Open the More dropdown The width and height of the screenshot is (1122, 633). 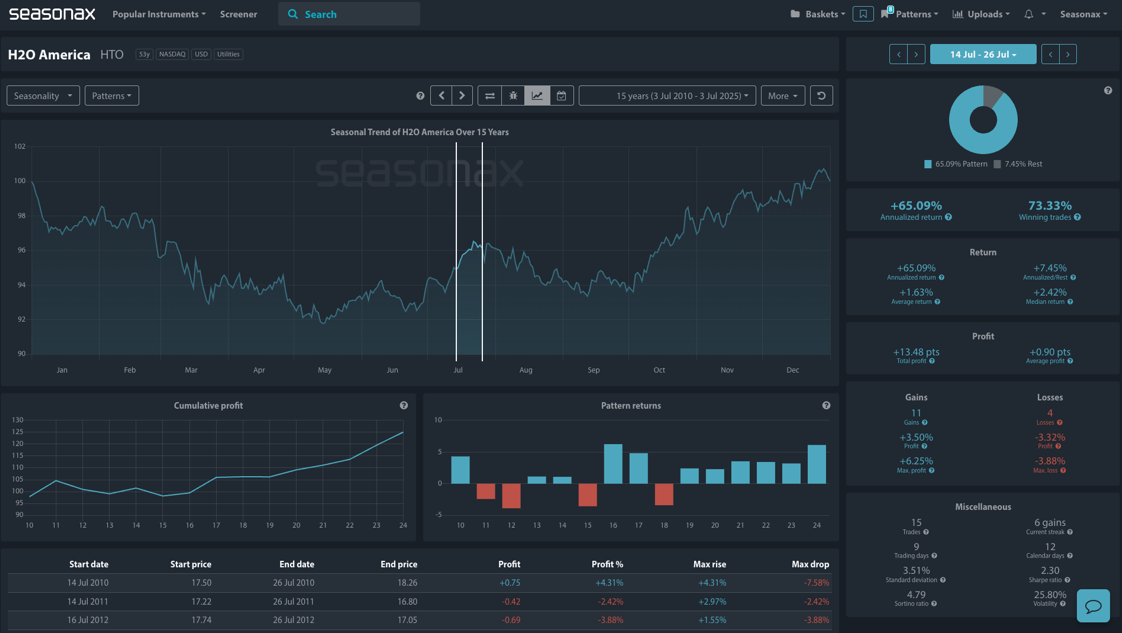(x=783, y=96)
